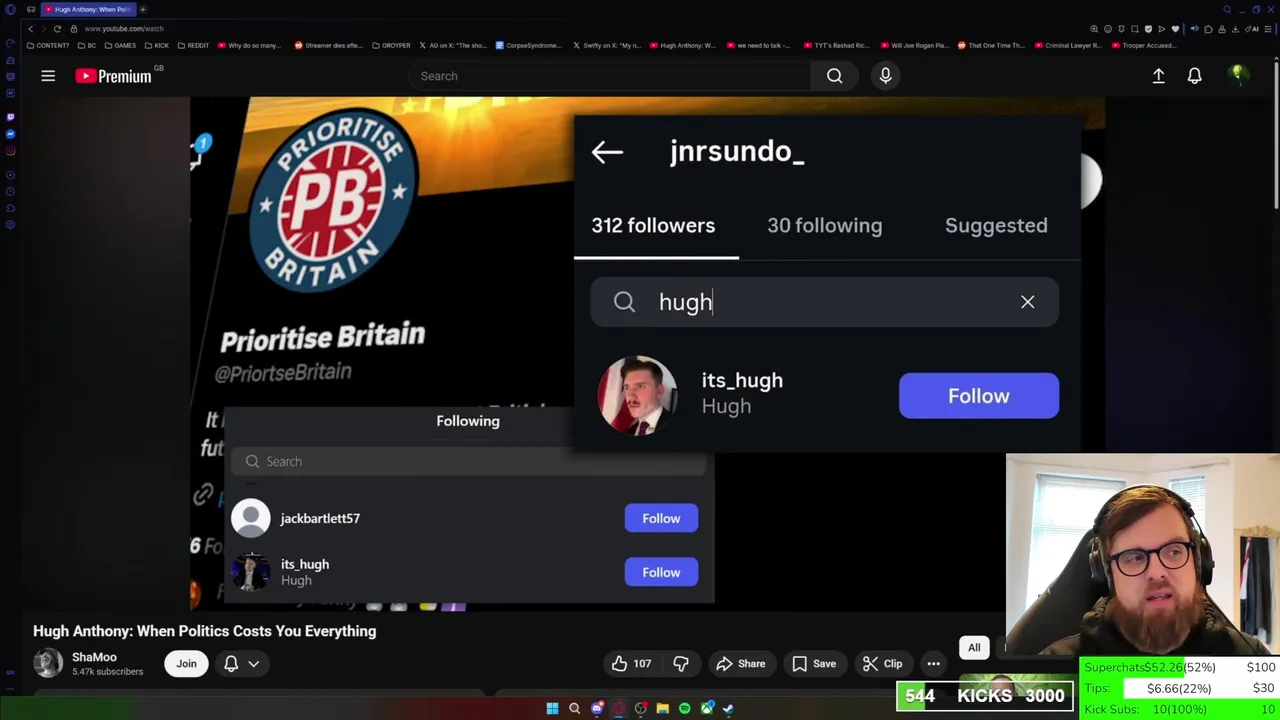Open the ShaMoo channel avatar
The image size is (1280, 720).
point(47,663)
